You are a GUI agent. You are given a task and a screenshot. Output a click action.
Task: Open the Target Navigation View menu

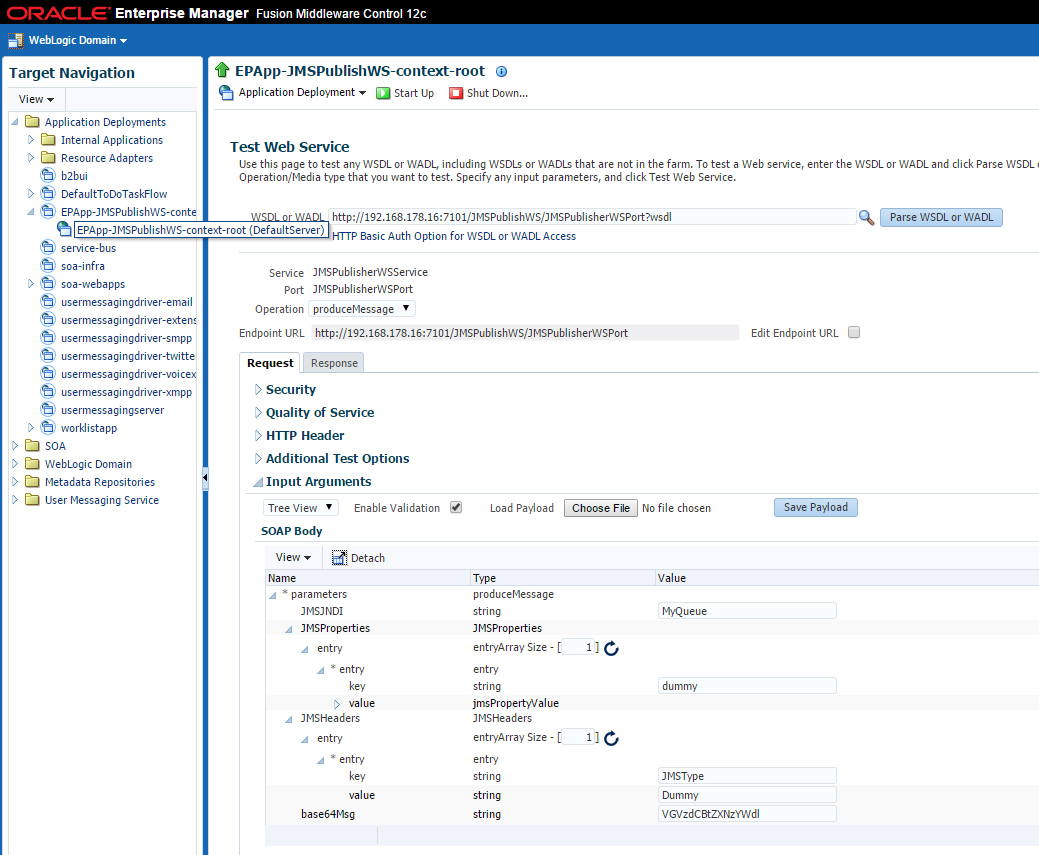click(x=36, y=99)
